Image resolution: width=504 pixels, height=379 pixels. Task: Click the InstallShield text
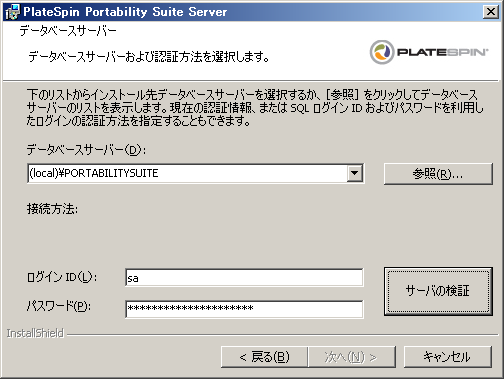(x=35, y=333)
